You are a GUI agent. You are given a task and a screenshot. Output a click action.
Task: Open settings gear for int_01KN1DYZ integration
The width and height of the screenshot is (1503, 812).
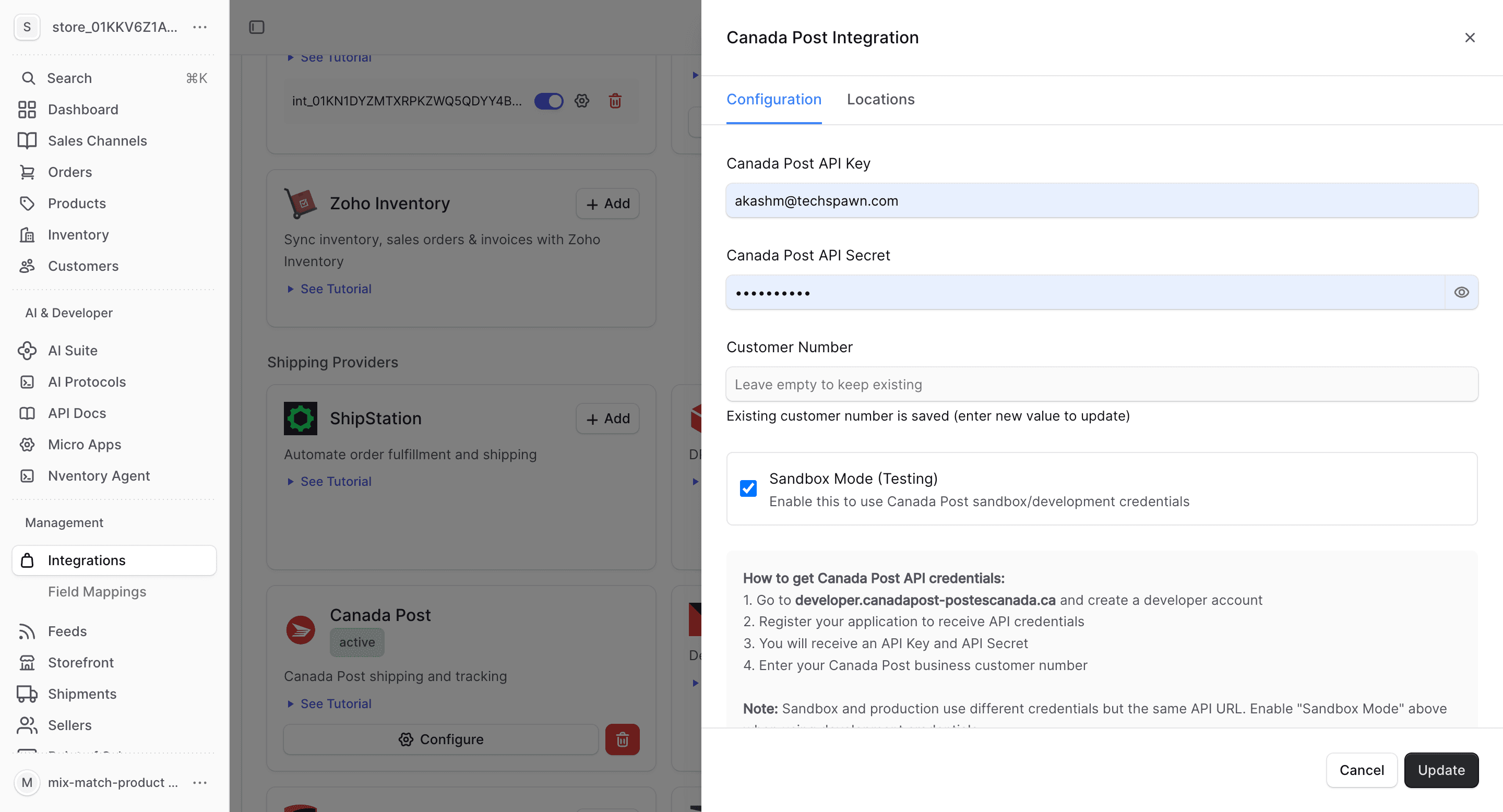coord(582,101)
